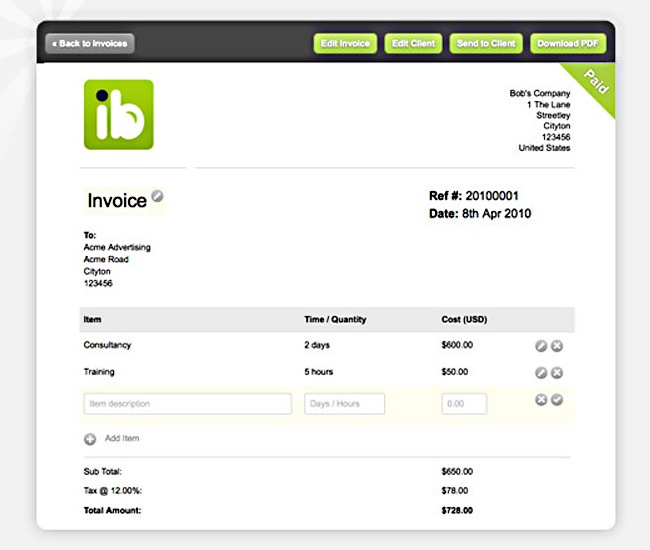The width and height of the screenshot is (650, 550).
Task: Delete the Consultancy line item
Action: click(557, 346)
